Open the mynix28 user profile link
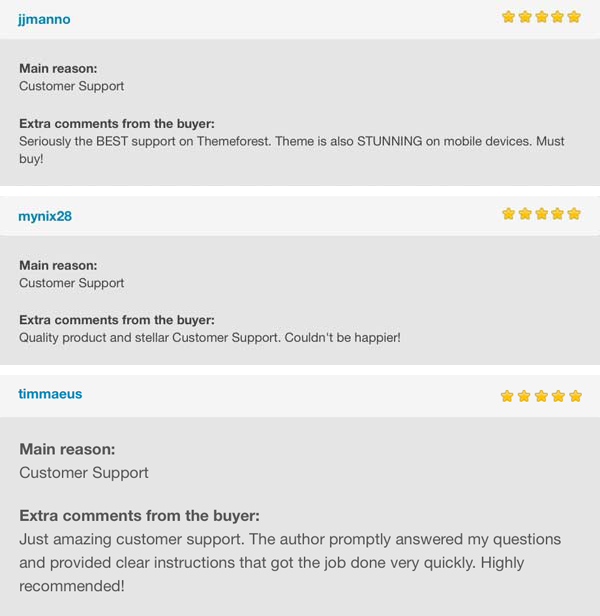 point(45,216)
